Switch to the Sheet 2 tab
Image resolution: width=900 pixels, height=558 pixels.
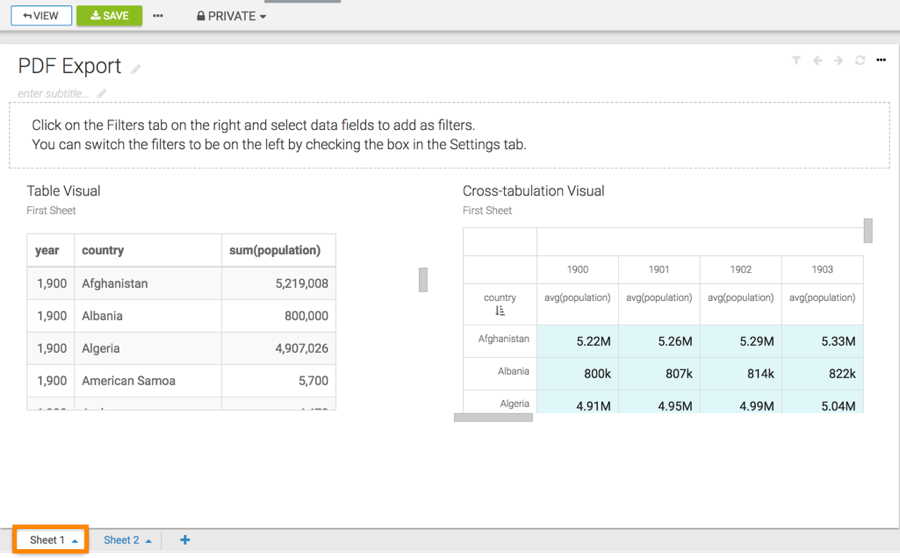point(121,540)
